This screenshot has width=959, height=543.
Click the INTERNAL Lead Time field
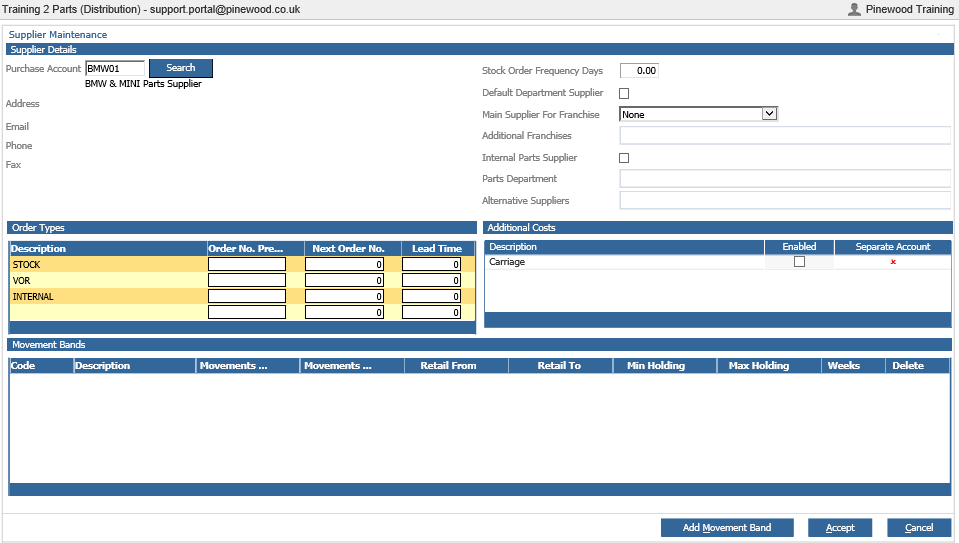click(431, 296)
